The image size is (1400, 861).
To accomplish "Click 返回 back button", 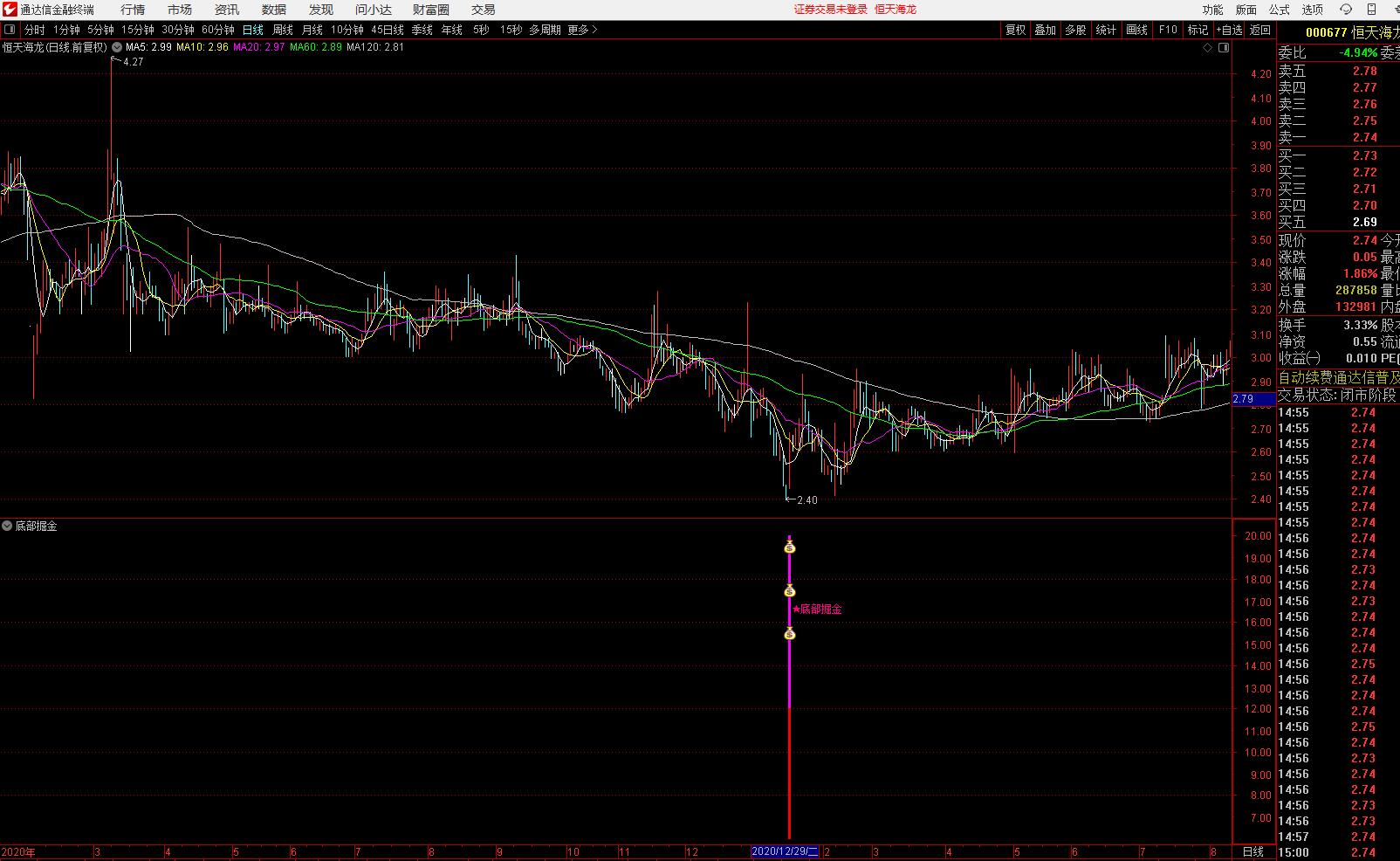I will (1259, 30).
